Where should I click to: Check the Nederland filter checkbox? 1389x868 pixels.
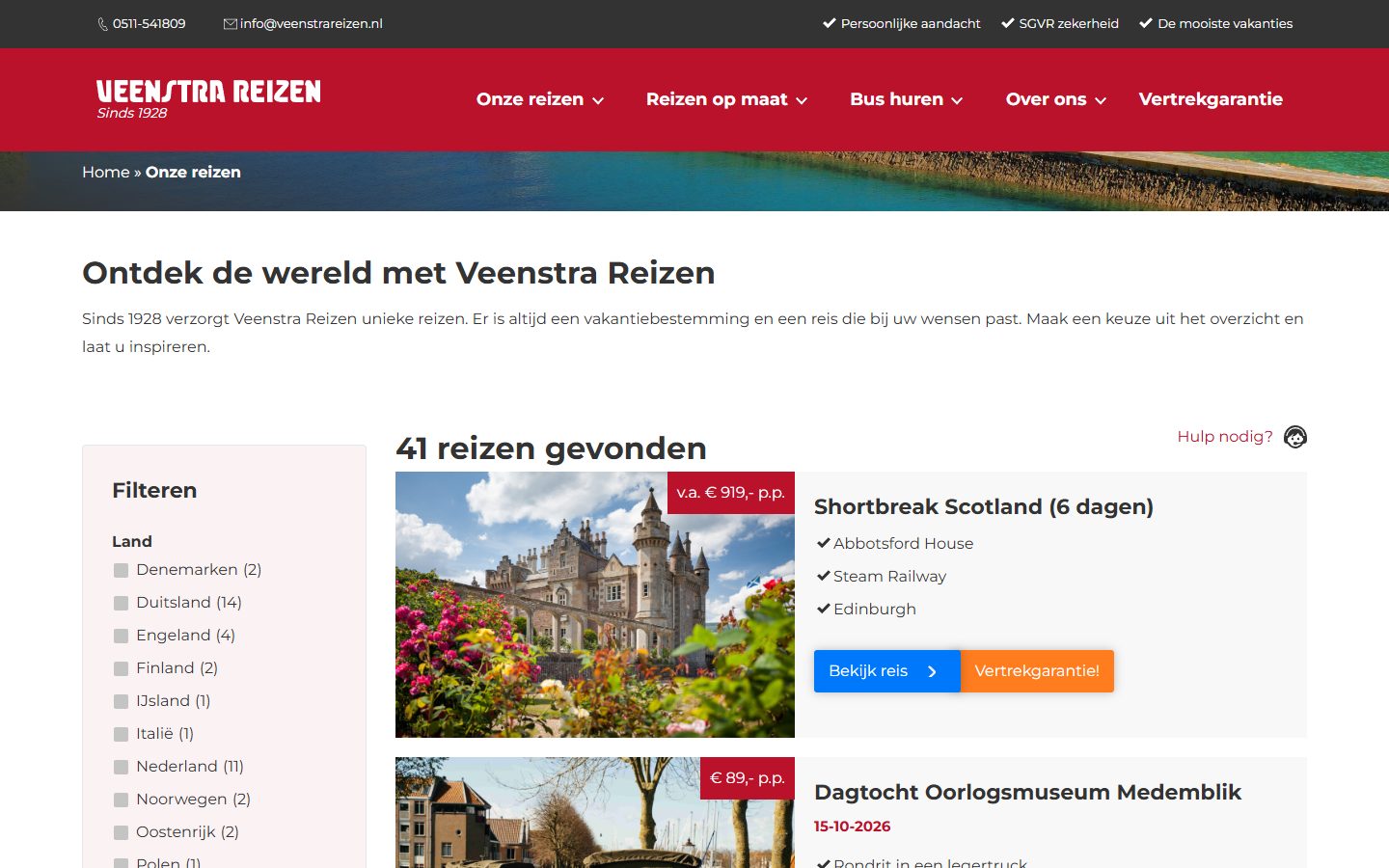coord(121,767)
